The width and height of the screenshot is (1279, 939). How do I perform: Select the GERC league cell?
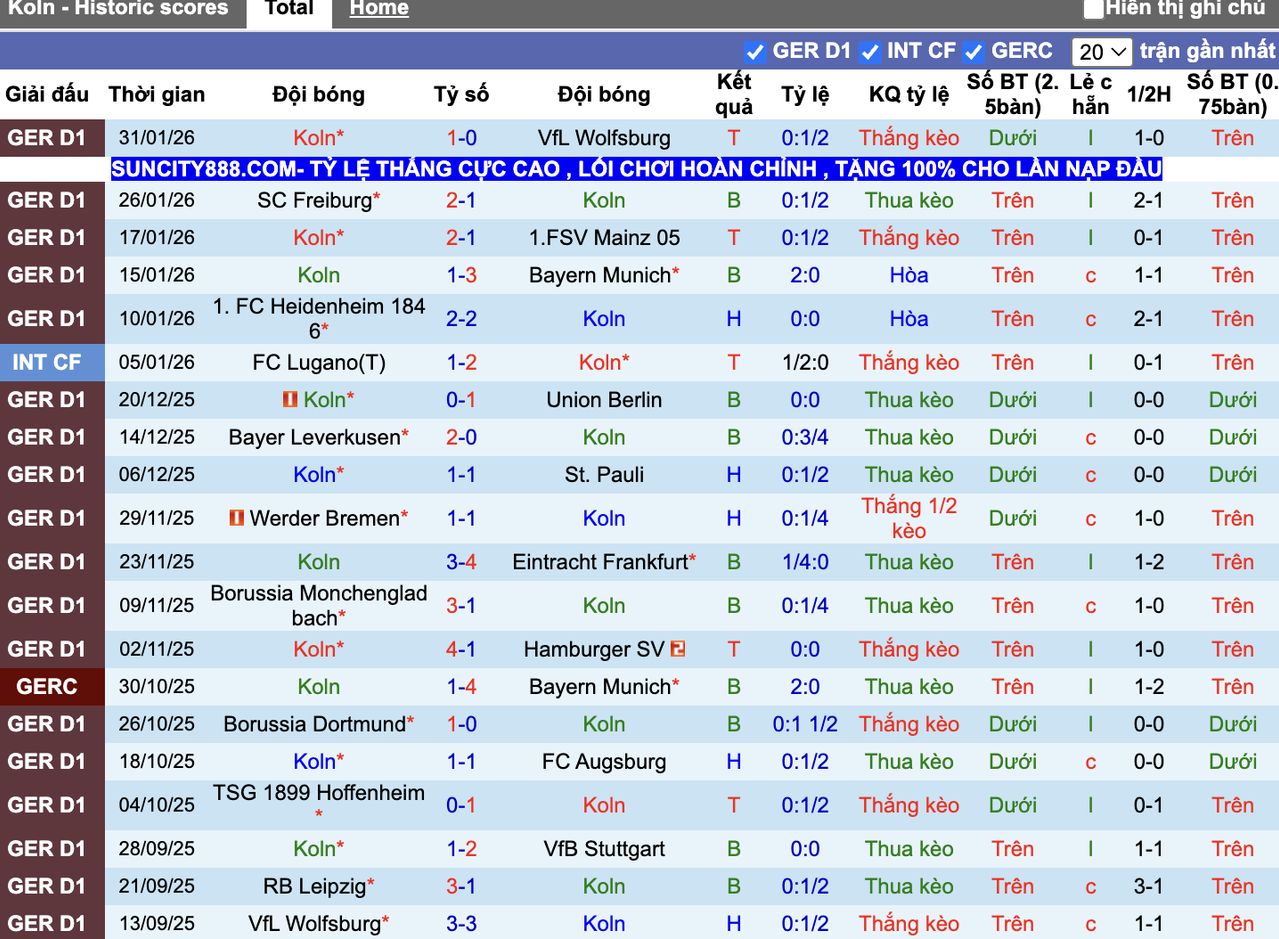52,687
